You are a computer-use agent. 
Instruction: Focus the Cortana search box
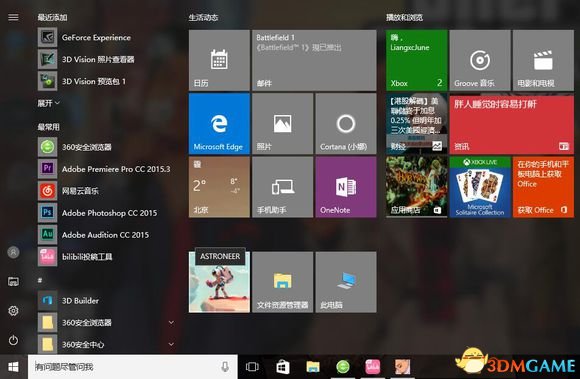133,367
